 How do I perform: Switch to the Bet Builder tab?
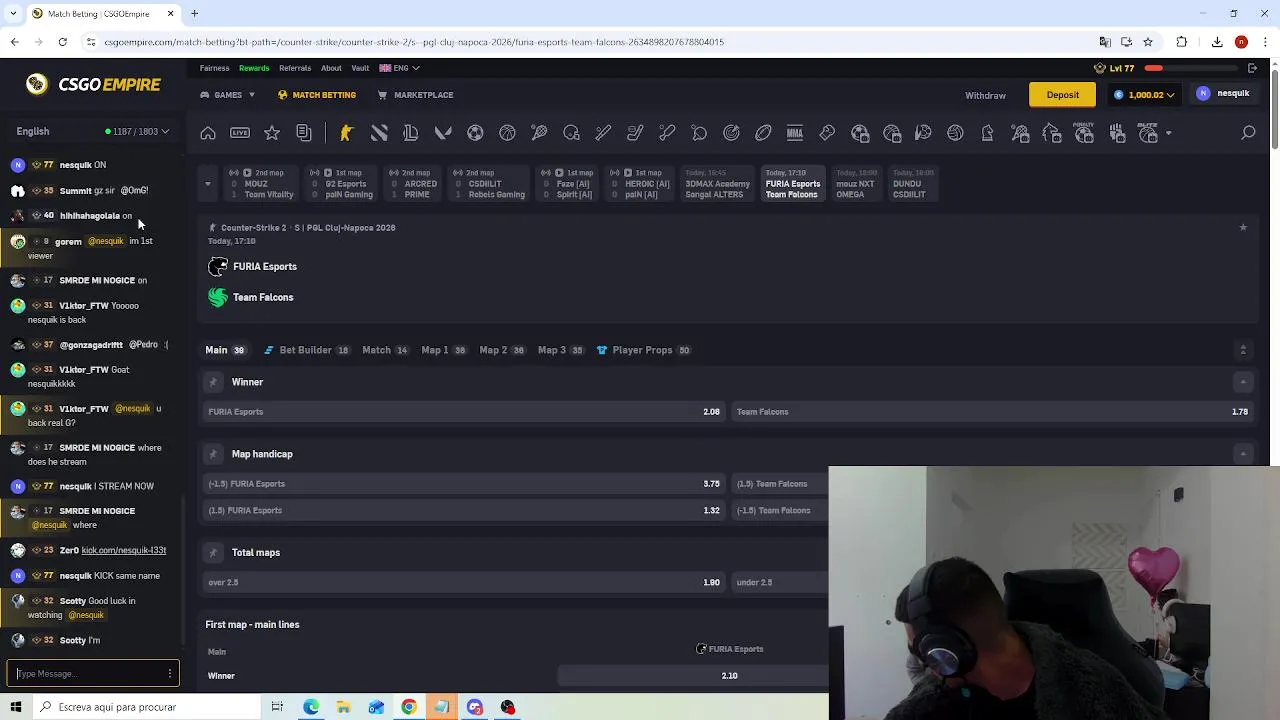pos(306,350)
